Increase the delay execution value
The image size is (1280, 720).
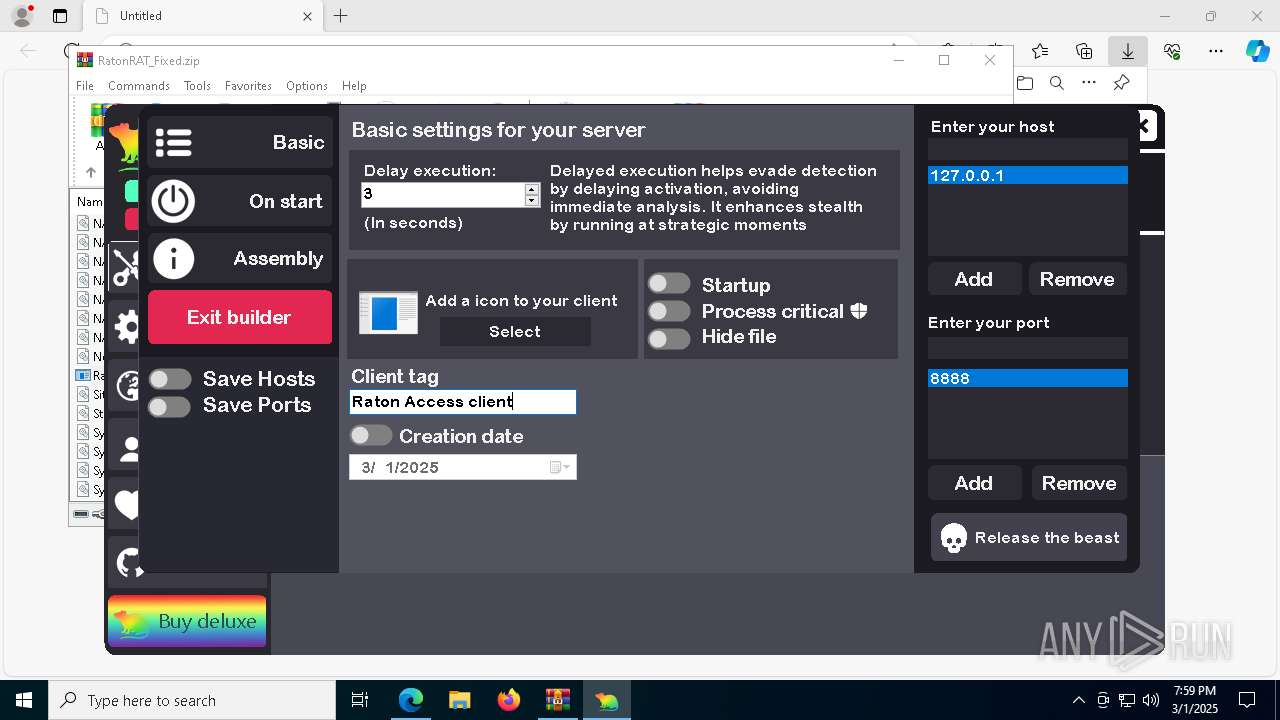(532, 188)
